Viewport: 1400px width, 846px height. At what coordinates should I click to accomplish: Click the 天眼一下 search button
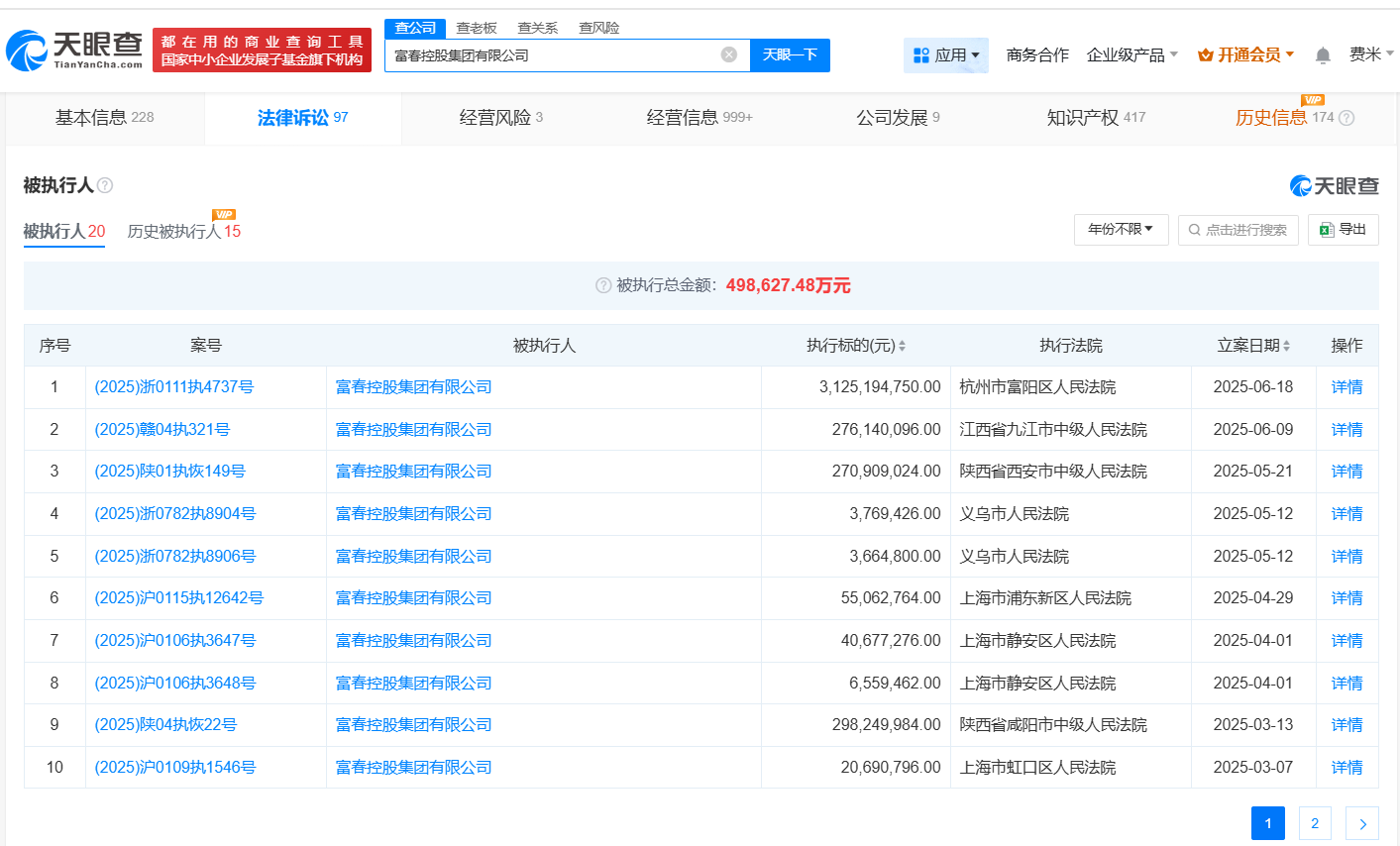pos(790,54)
